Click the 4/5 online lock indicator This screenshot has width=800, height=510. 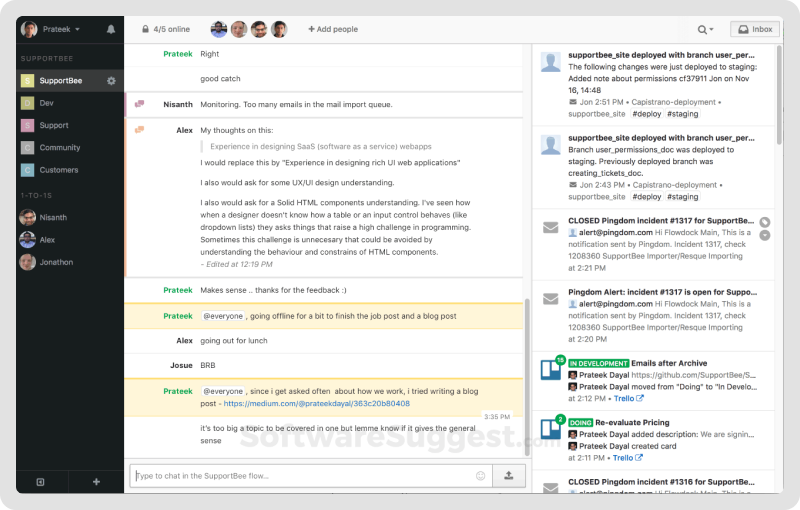click(x=166, y=30)
